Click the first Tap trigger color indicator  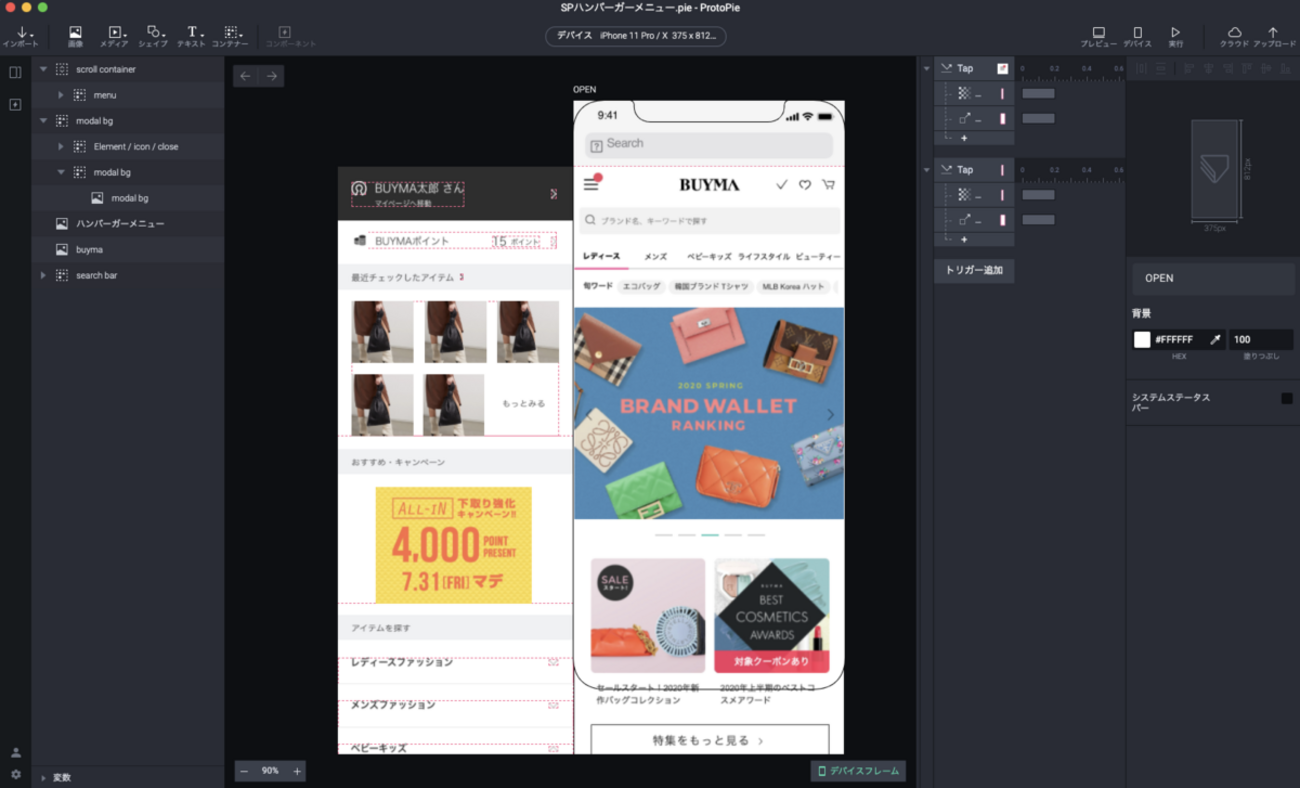[1003, 68]
